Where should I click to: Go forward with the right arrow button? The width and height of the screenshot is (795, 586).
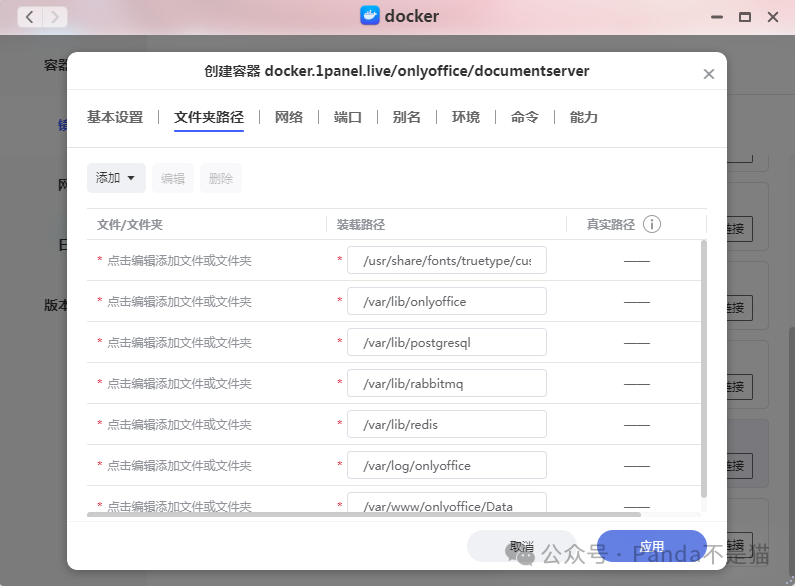click(x=55, y=17)
